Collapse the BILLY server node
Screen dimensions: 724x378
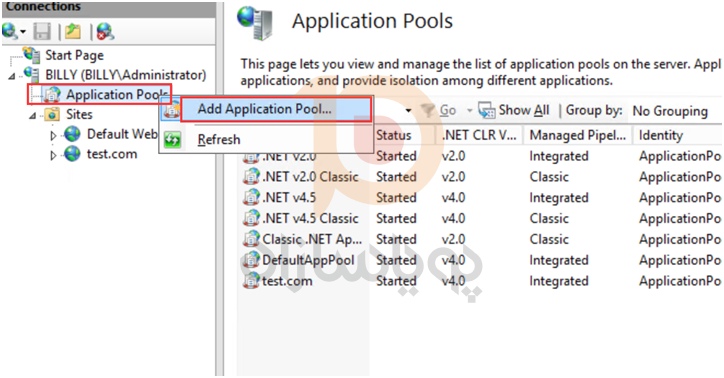[12, 76]
